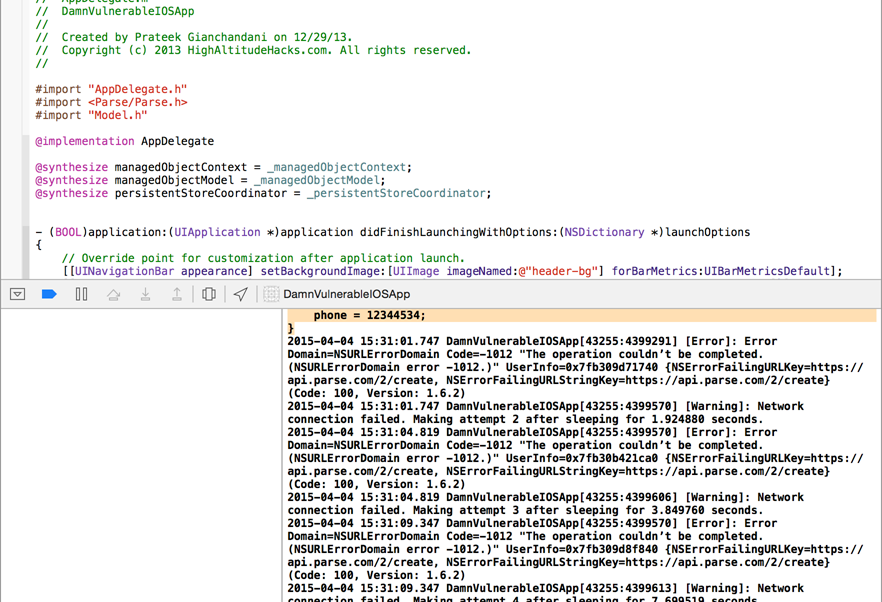Select the @synthesize managedObjectModel line
The height and width of the screenshot is (602, 882).
pos(209,180)
